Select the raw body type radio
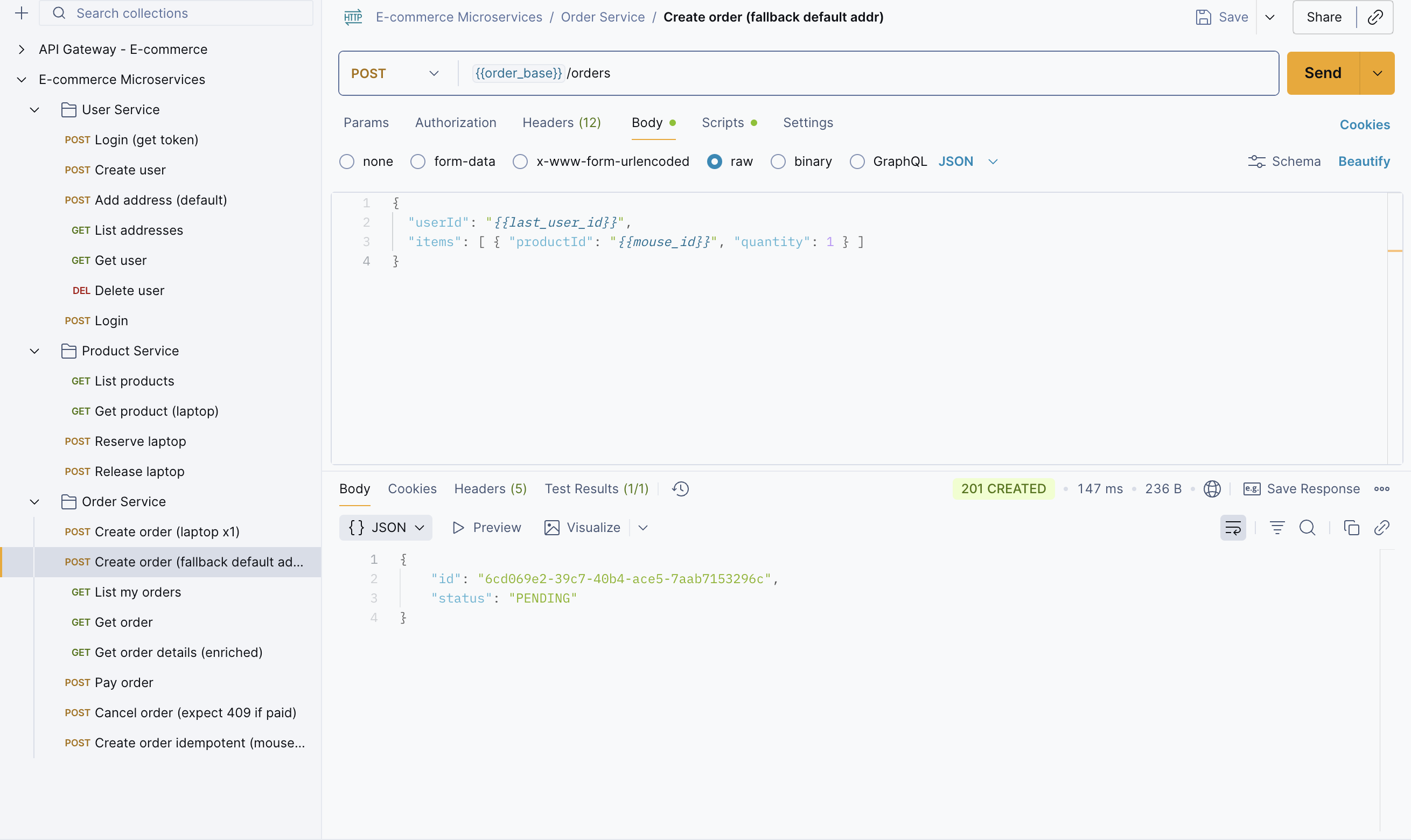 [x=714, y=162]
